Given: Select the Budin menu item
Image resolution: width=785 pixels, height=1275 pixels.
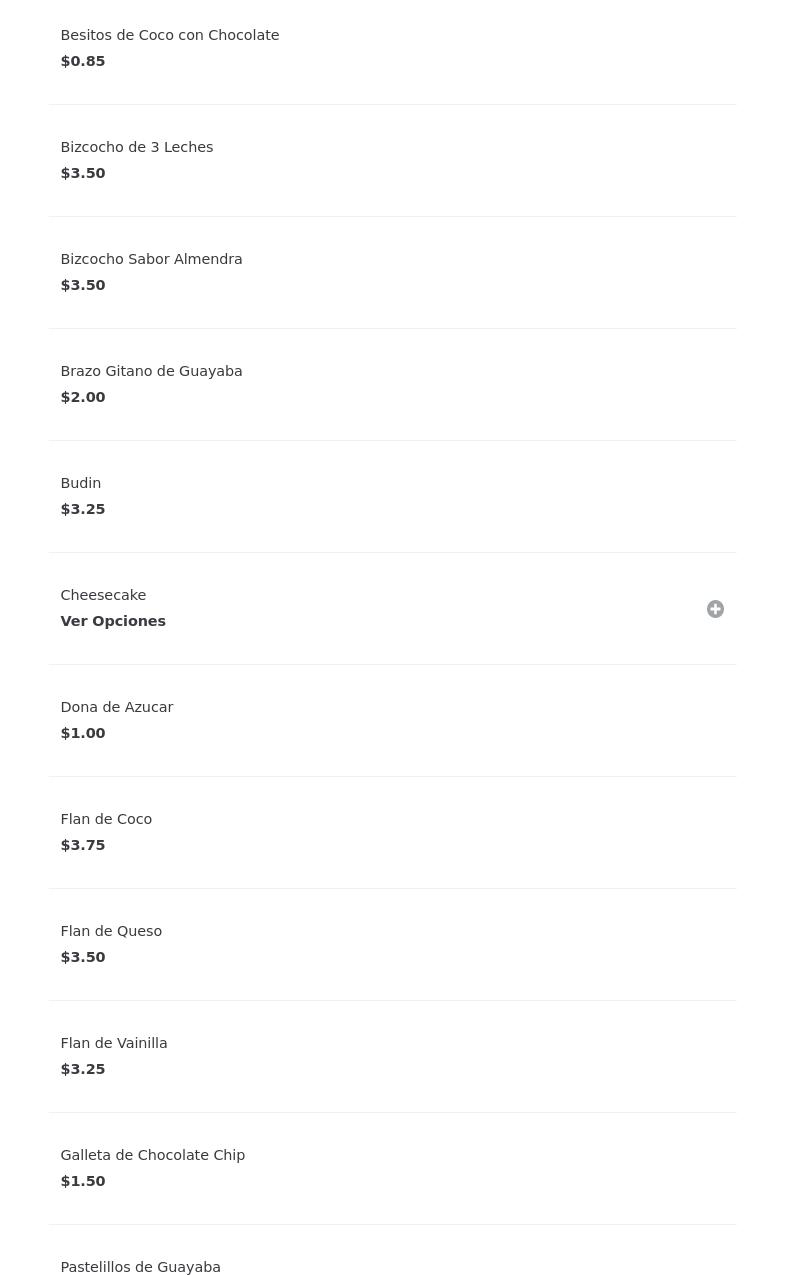Looking at the screenshot, I should (x=392, y=496).
